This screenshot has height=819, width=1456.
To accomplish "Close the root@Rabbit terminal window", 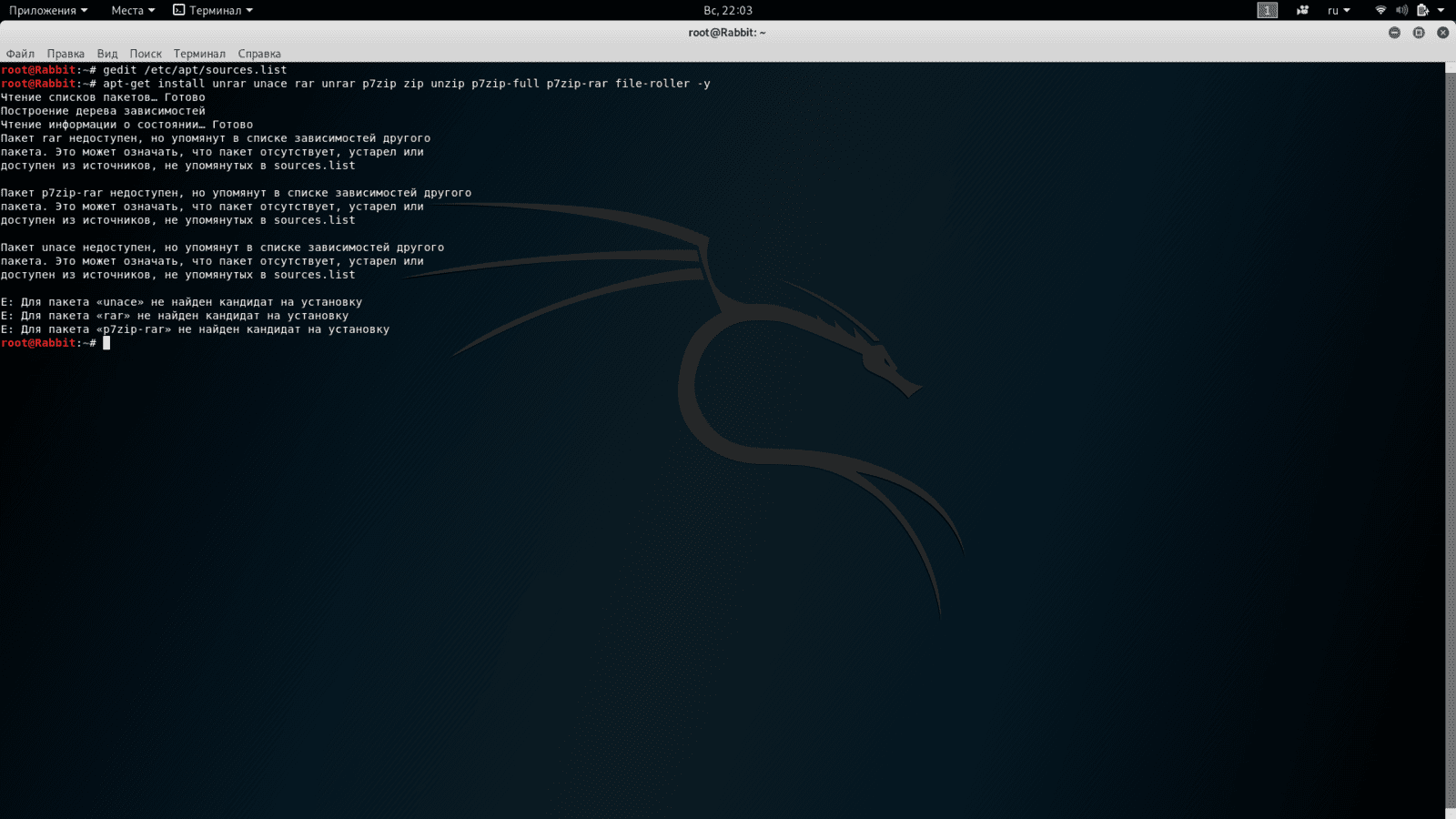I will tap(1442, 33).
